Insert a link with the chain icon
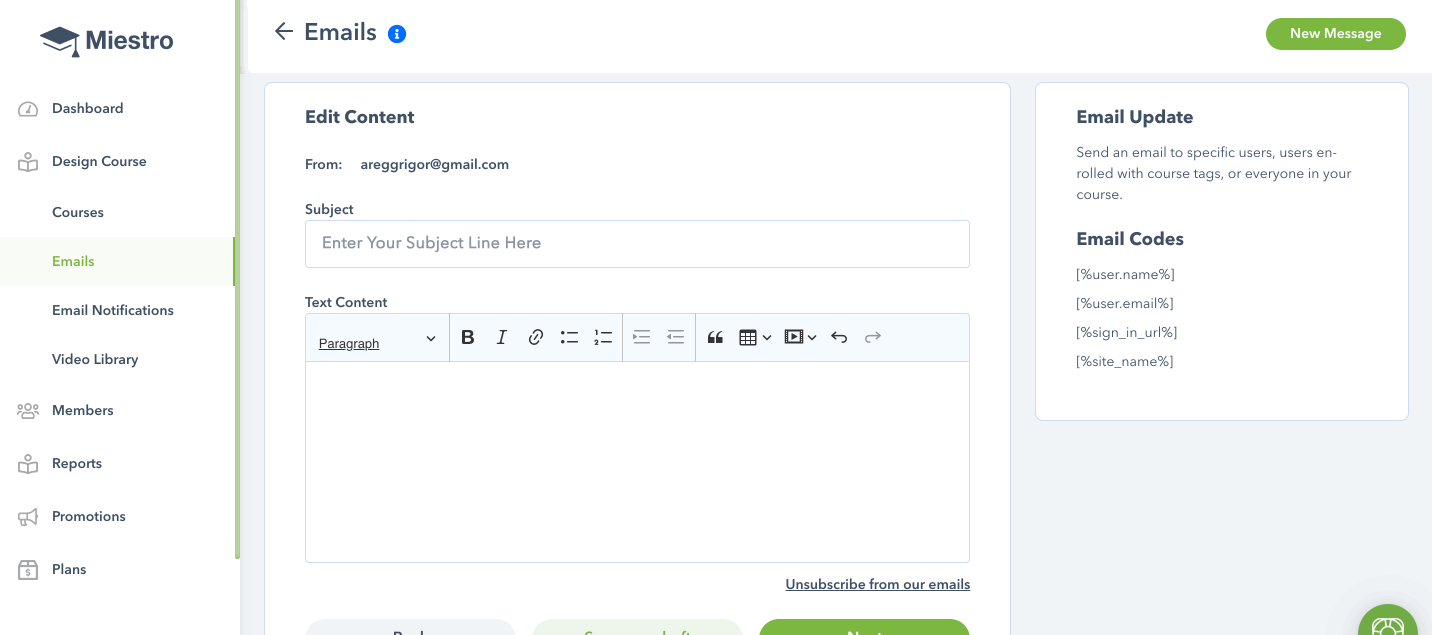Screen dimensions: 1432x635 click(536, 338)
